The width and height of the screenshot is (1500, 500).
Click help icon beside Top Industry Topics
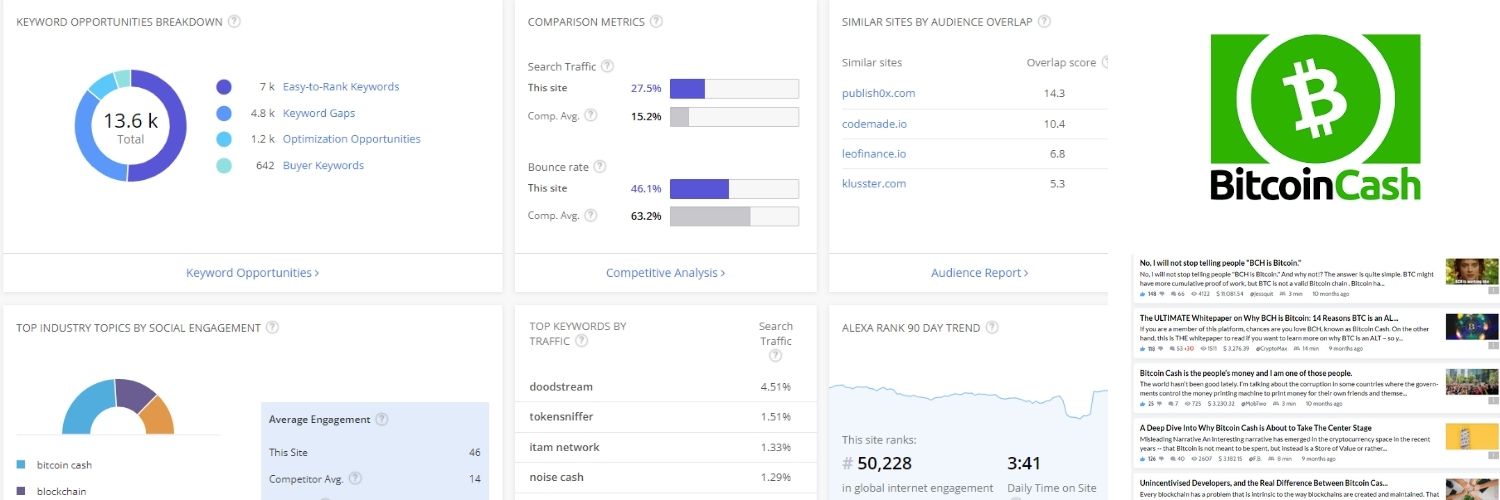tap(272, 327)
